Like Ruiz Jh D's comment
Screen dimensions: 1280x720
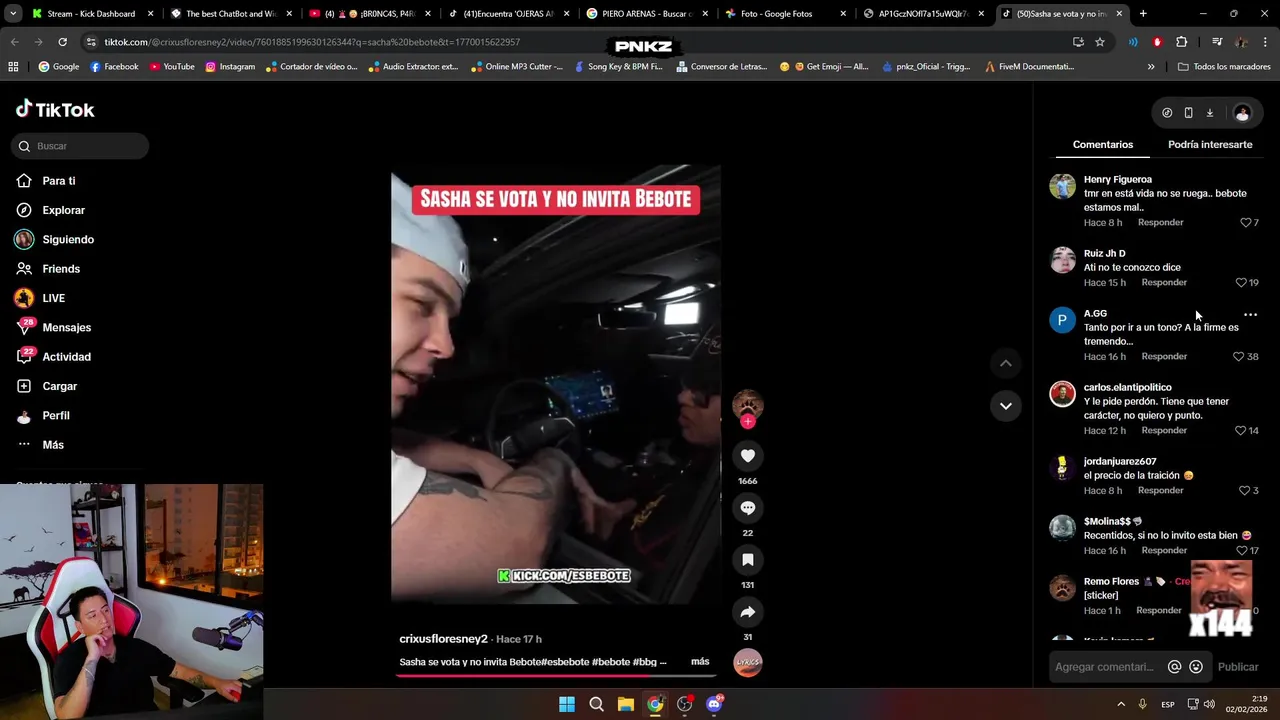[x=1241, y=283]
